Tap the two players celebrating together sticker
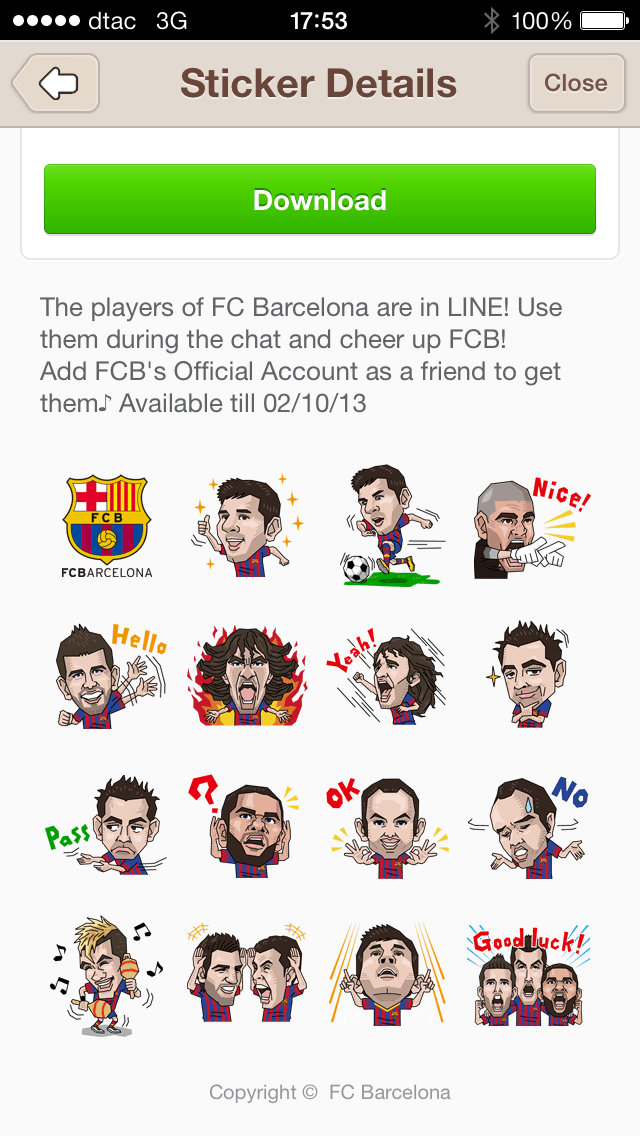The width and height of the screenshot is (640, 1136). click(246, 975)
